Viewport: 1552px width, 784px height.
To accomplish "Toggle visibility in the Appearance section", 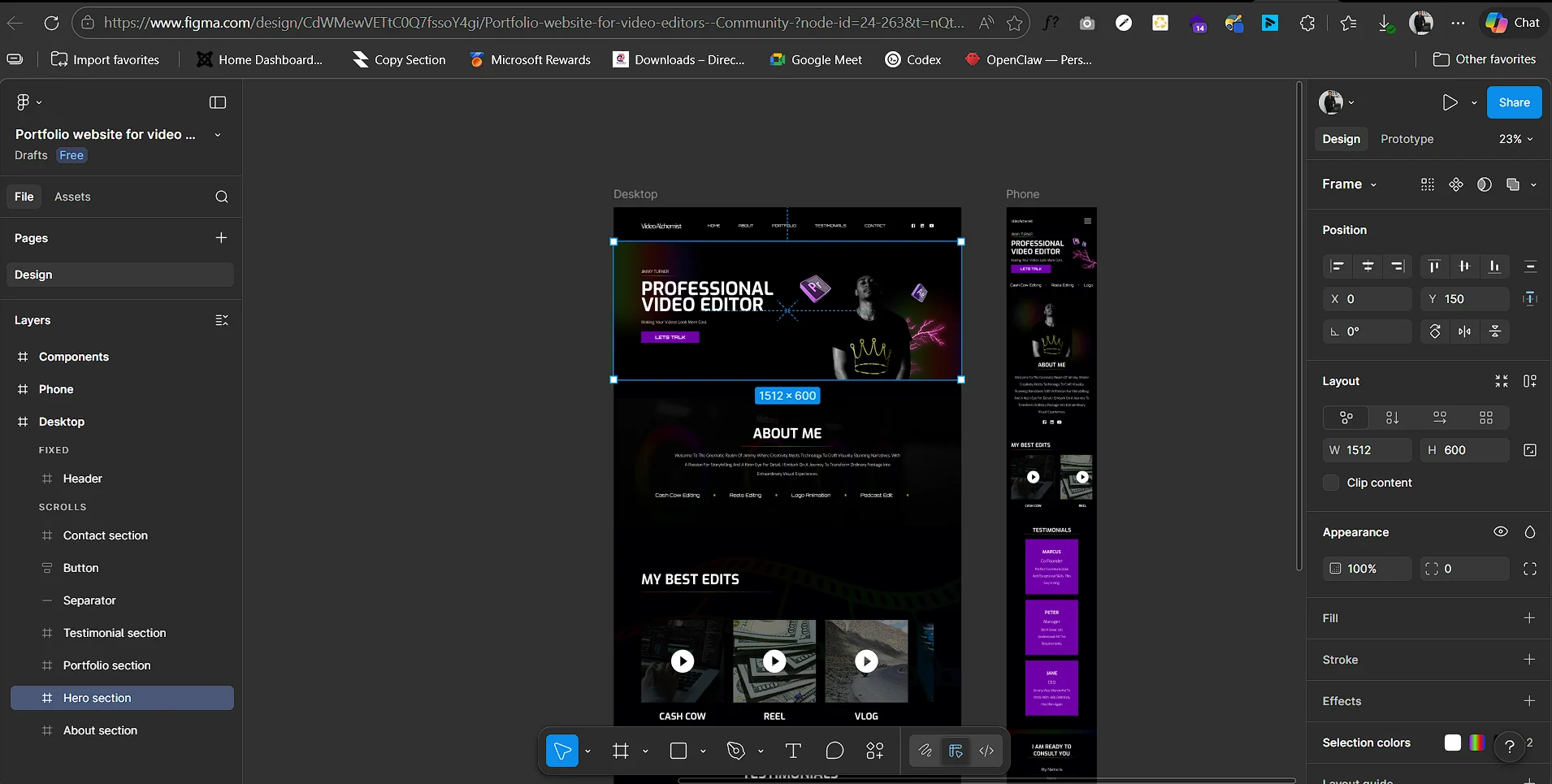I will pyautogui.click(x=1500, y=532).
